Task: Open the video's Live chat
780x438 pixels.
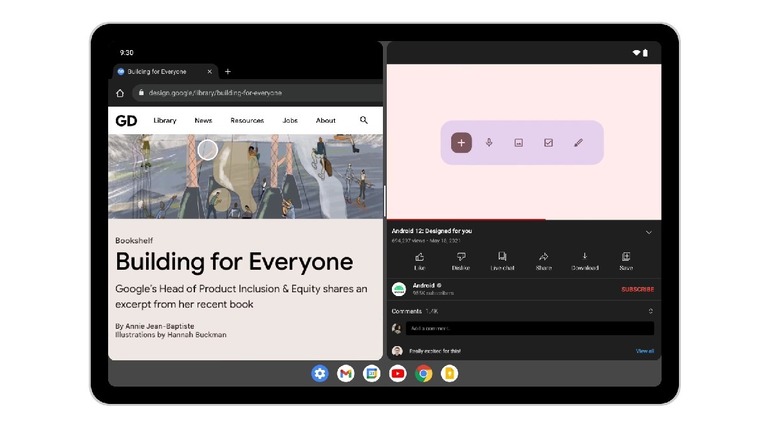Action: click(x=502, y=261)
